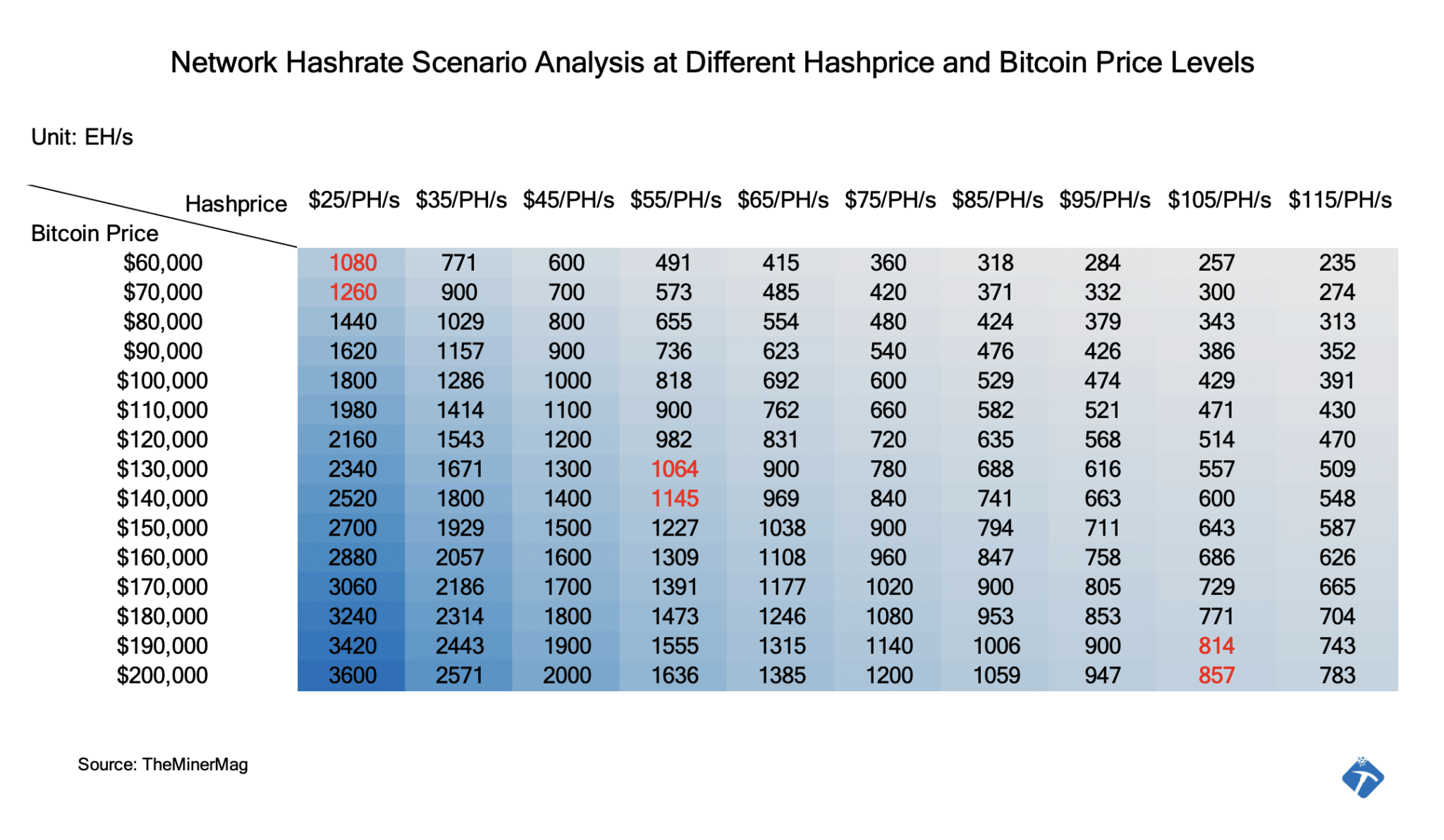Click the 'Hashprice' axis label
This screenshot has height=840, width=1444.
click(x=236, y=204)
